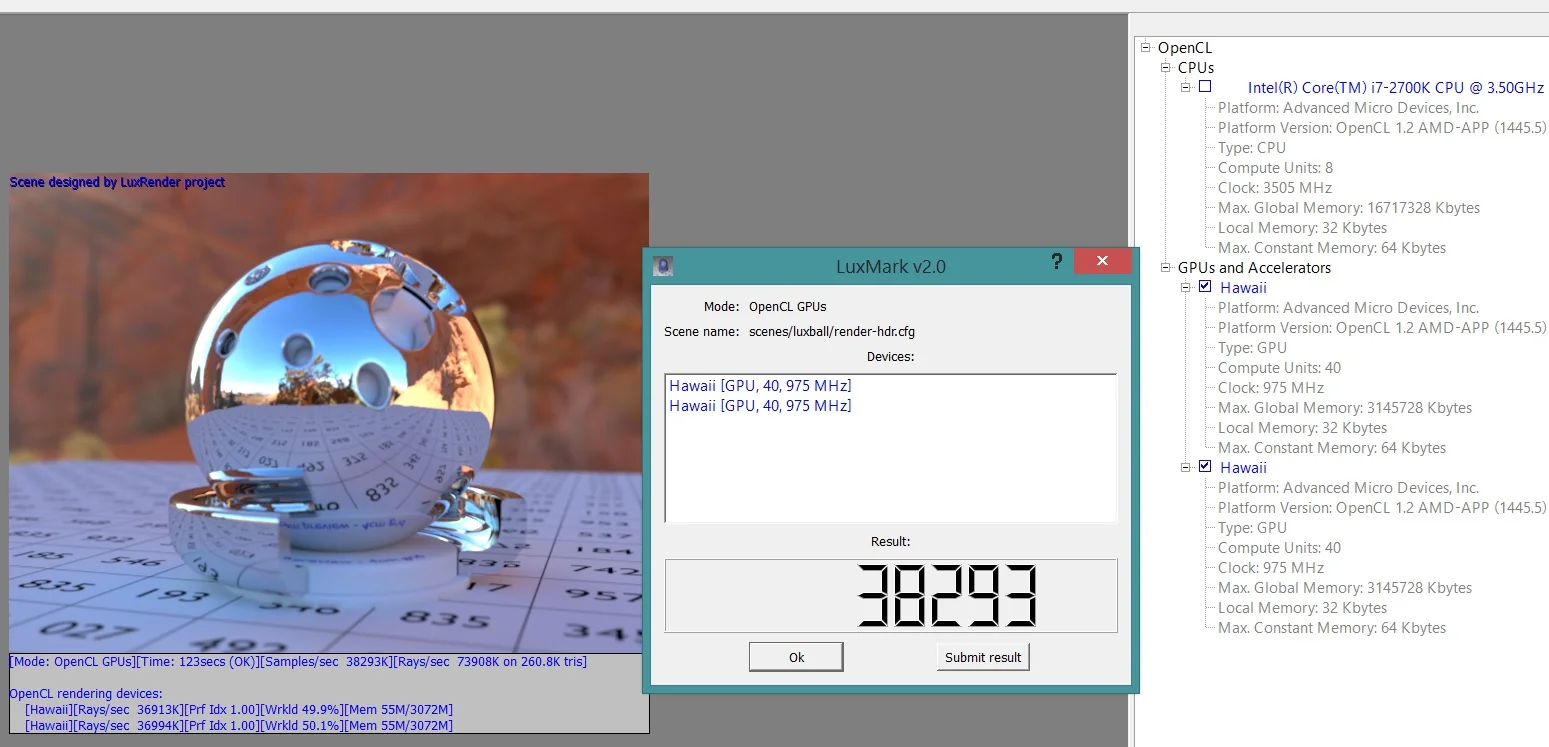This screenshot has width=1549, height=747.
Task: Click the LuxMark dialog title bar icon
Action: pos(663,266)
